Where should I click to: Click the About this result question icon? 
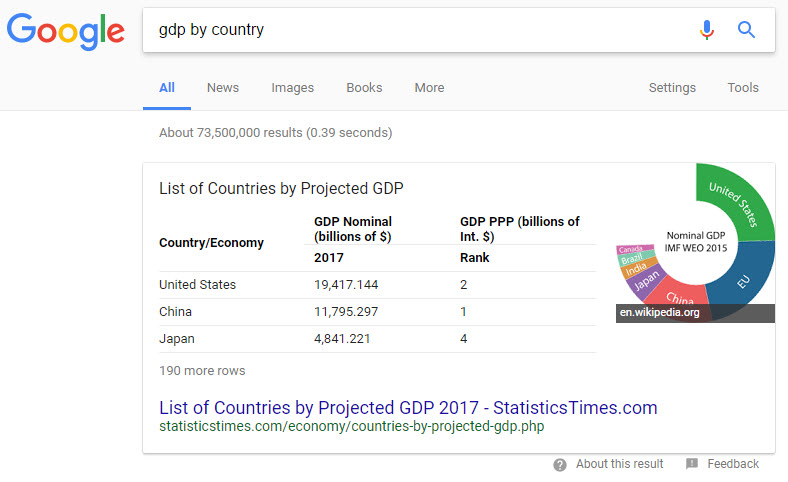coord(560,464)
